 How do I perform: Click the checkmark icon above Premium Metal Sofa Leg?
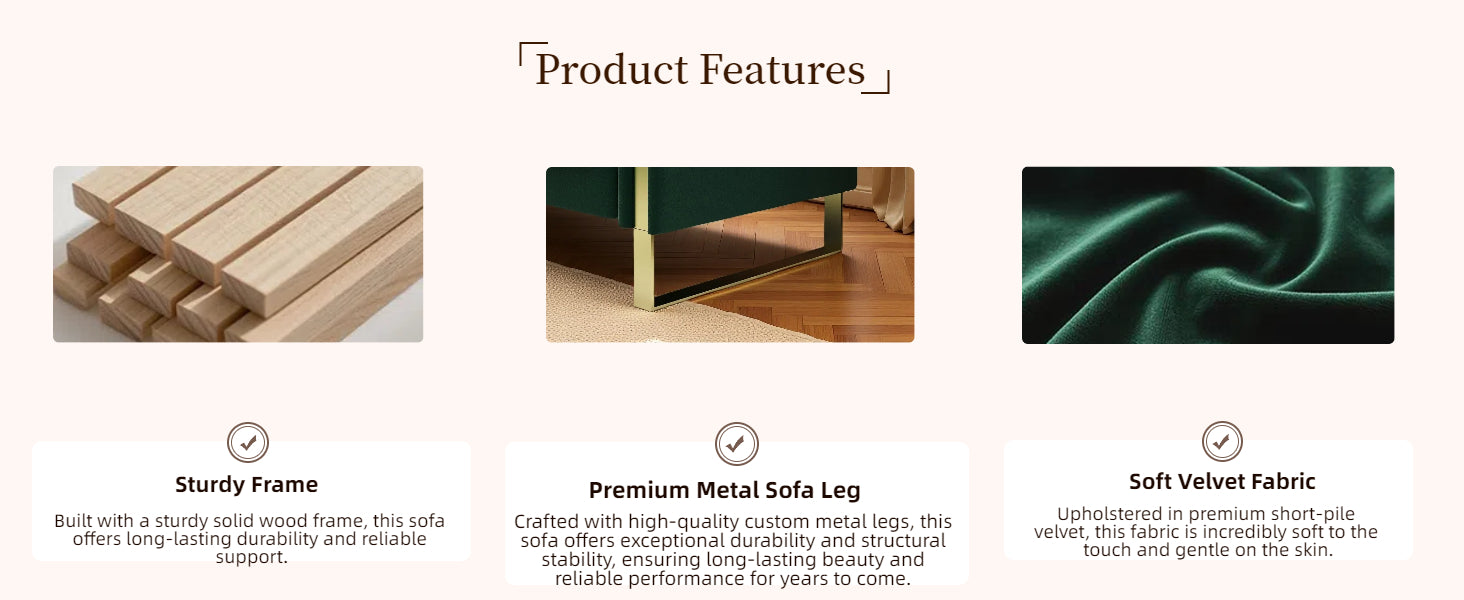tap(737, 444)
